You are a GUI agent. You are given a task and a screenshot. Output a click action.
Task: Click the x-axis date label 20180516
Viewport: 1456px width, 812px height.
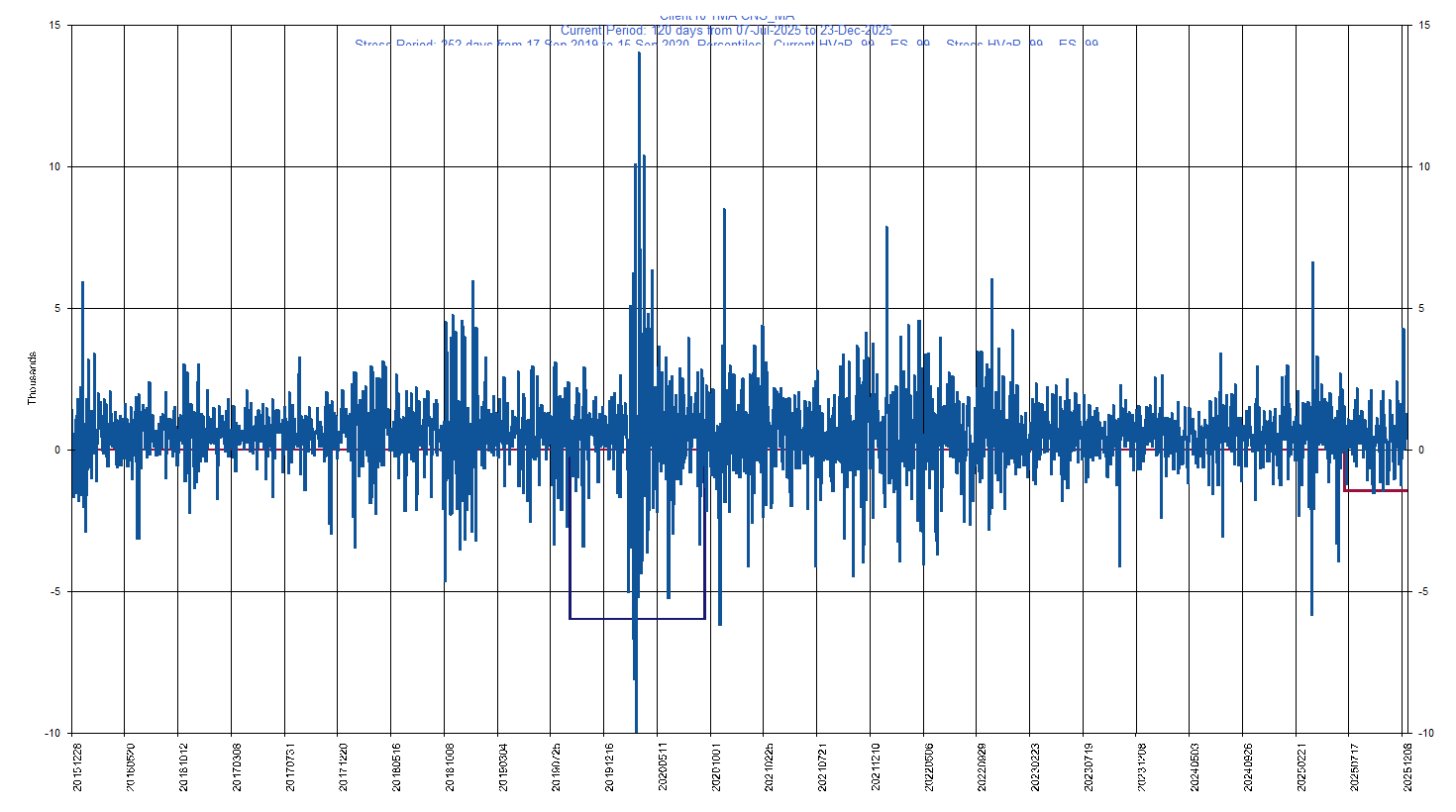396,766
